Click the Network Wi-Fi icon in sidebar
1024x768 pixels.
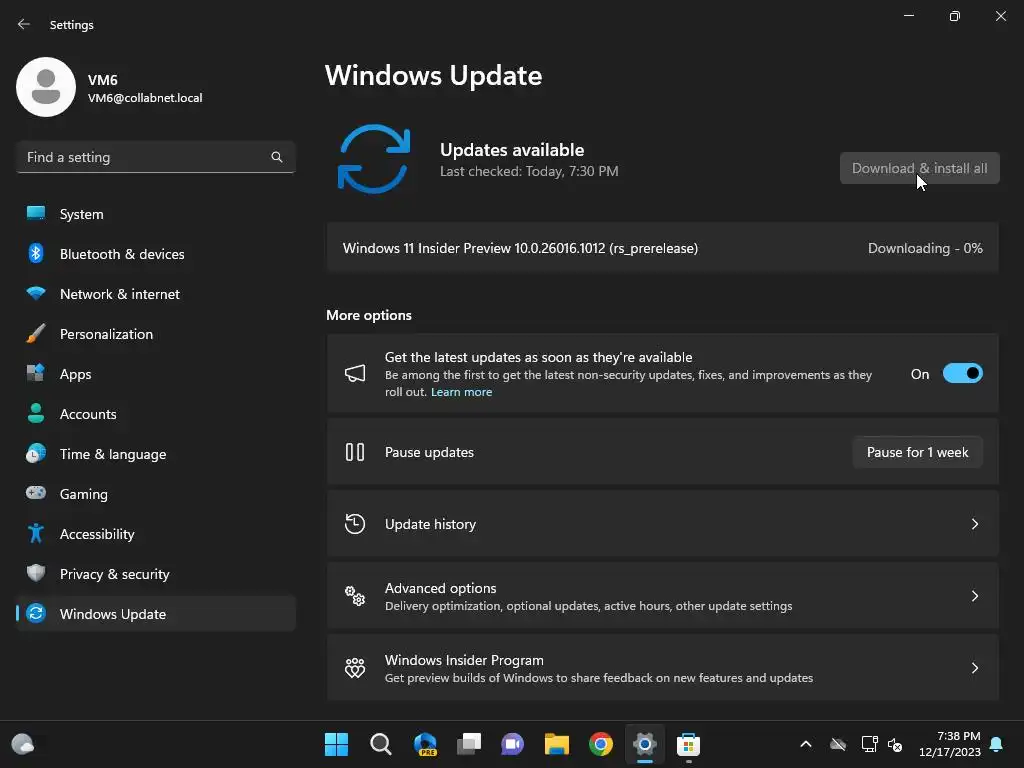pyautogui.click(x=36, y=293)
